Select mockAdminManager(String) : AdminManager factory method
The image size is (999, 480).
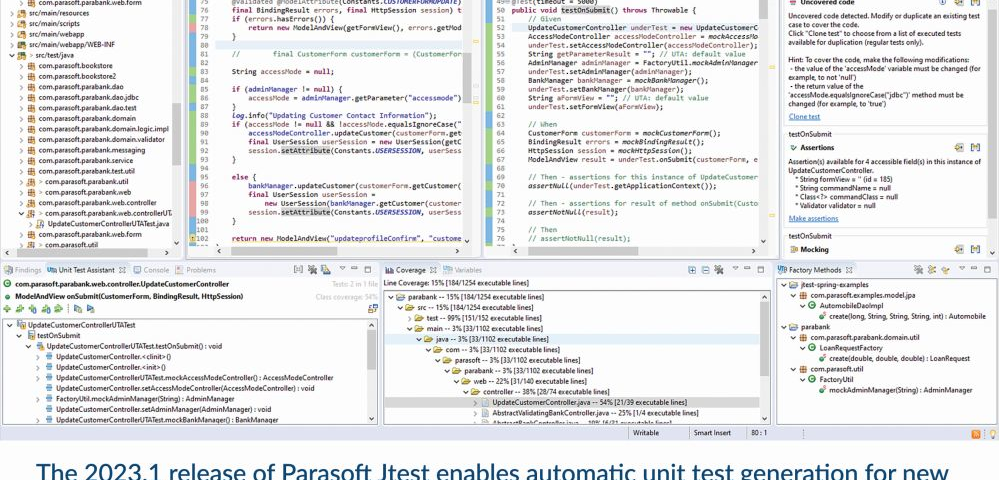click(900, 390)
